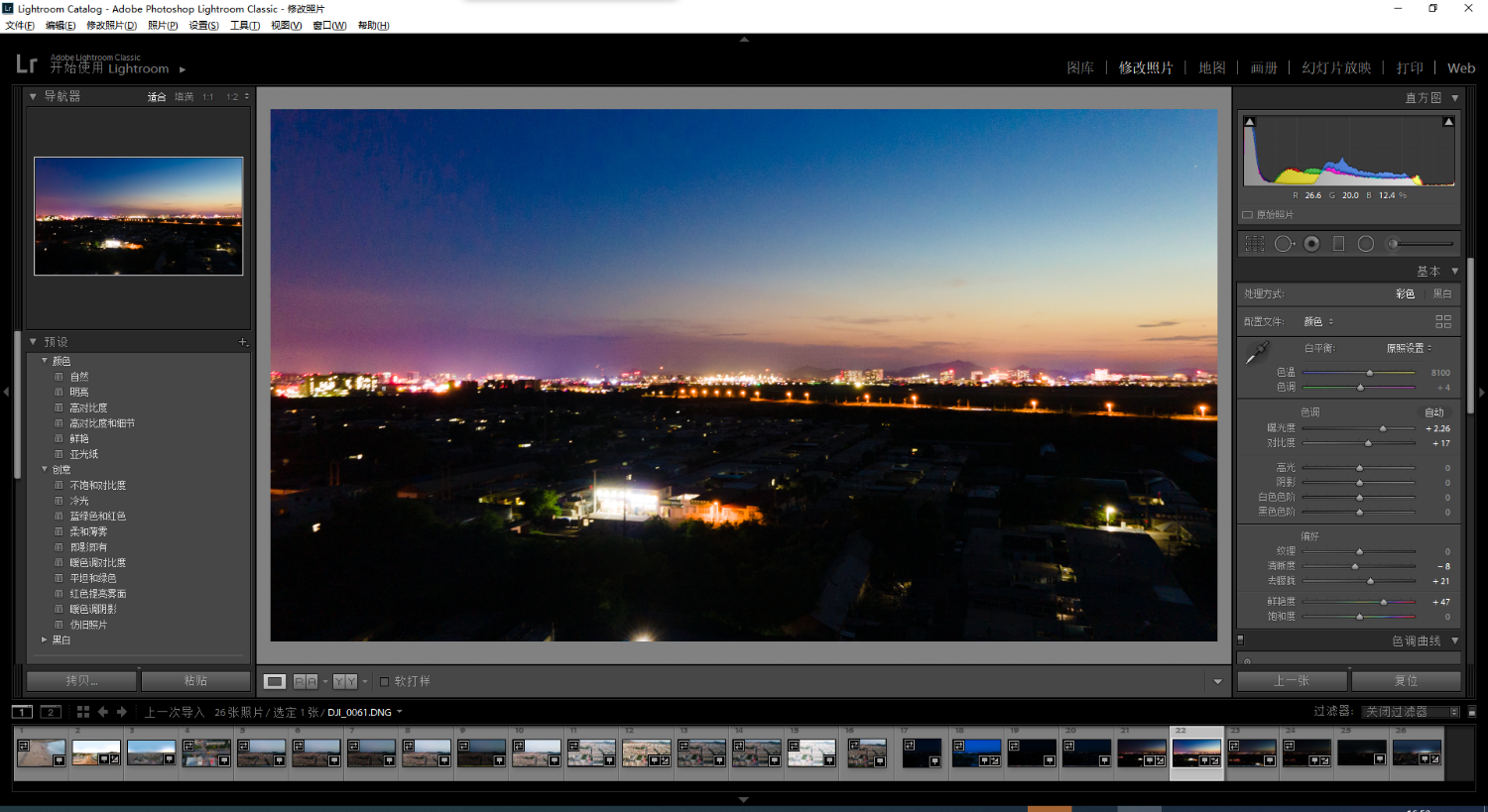This screenshot has height=812, width=1488.
Task: Click the 上一张 previous button
Action: pos(1292,681)
